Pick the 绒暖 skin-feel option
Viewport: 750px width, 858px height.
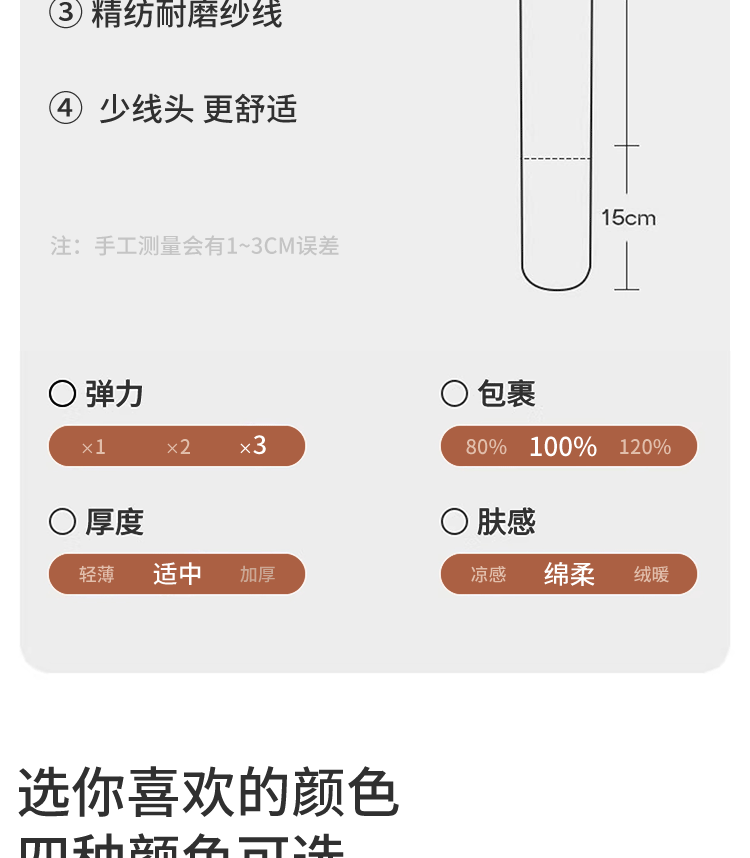point(651,575)
